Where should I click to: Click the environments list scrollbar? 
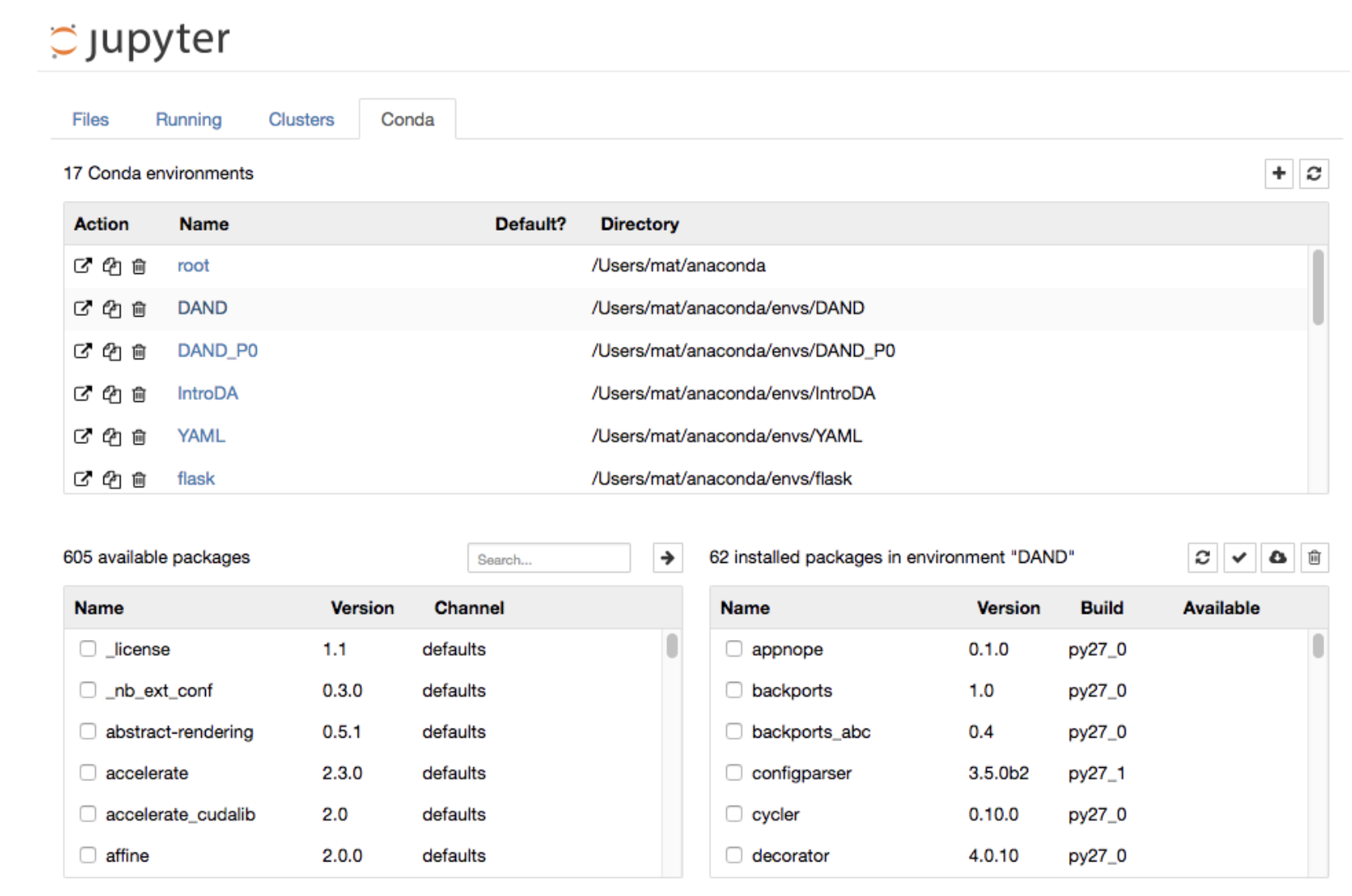coord(1318,287)
